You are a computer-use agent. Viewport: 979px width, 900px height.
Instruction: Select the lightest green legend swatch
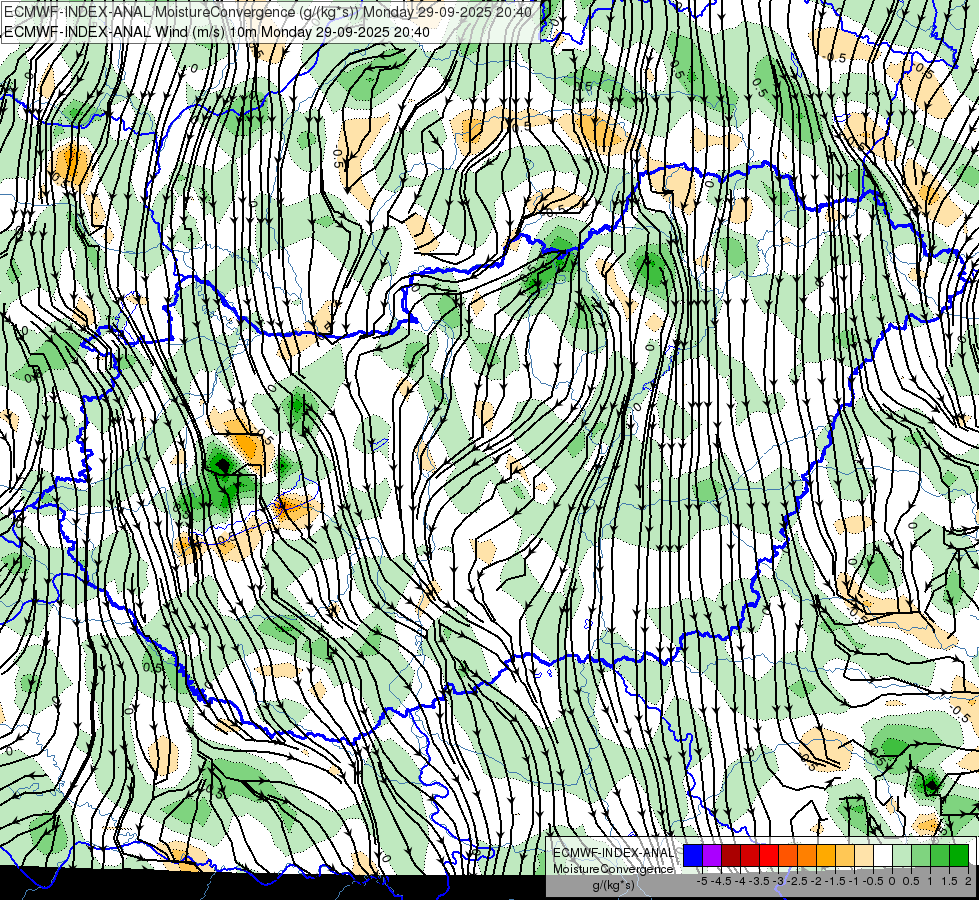click(902, 855)
